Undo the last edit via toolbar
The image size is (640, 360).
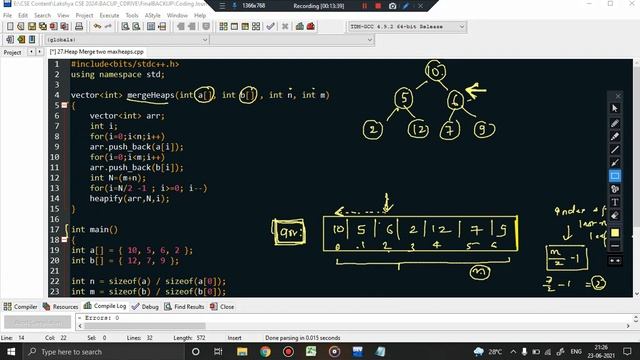point(97,26)
